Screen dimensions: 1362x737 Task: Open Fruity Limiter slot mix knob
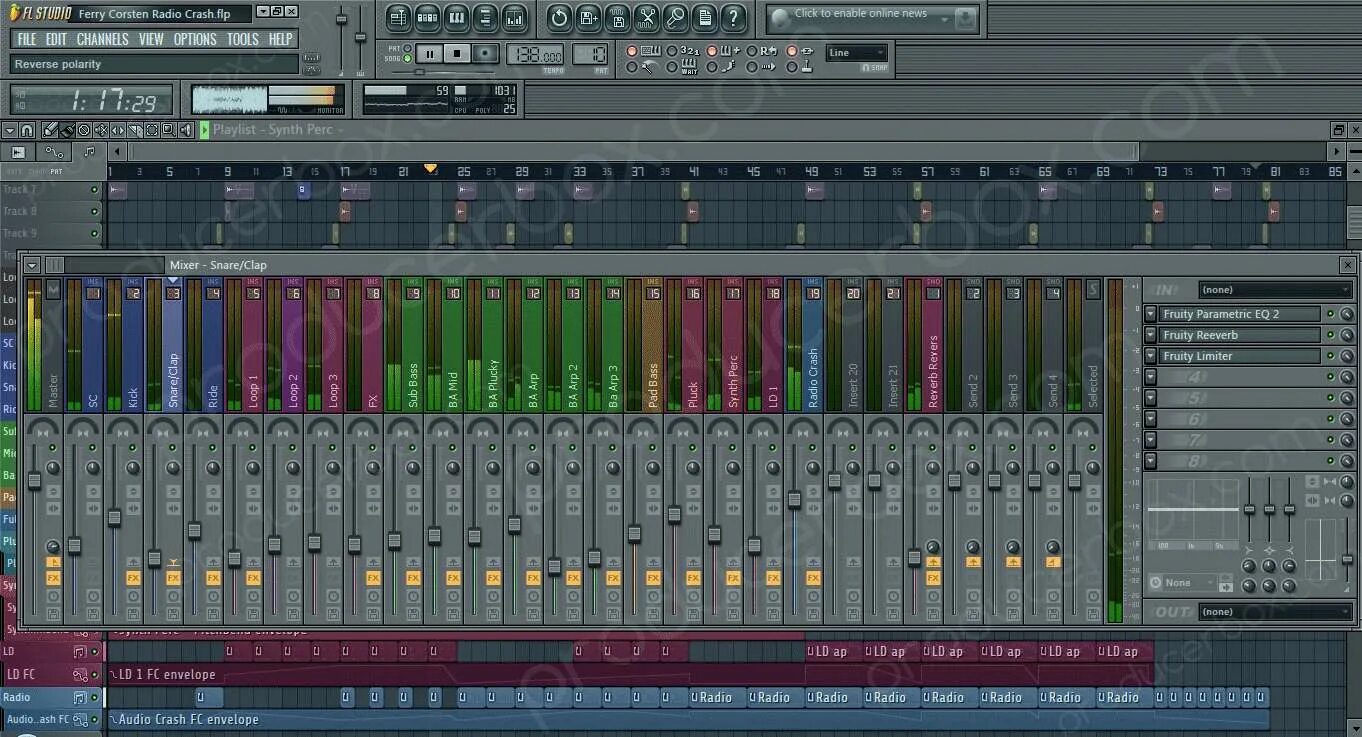[1347, 356]
